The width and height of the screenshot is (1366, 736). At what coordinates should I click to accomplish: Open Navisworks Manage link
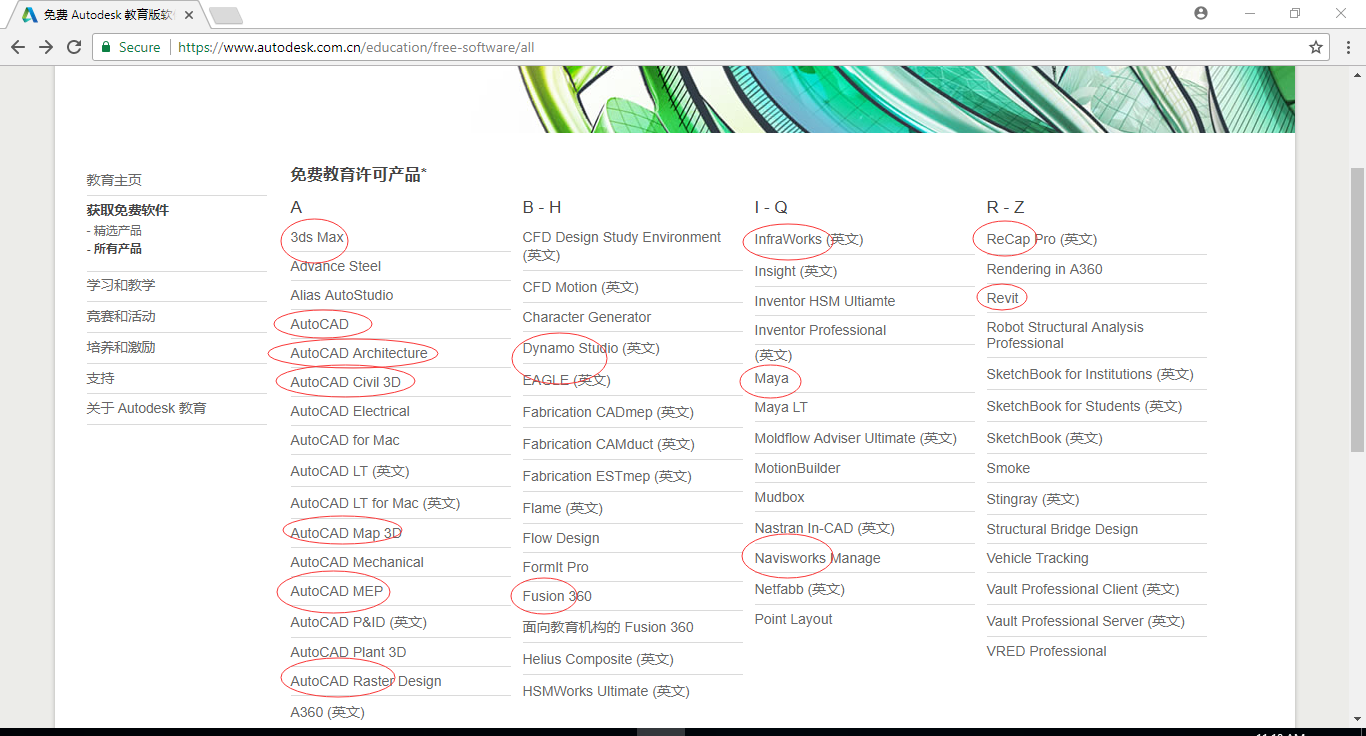coord(818,558)
